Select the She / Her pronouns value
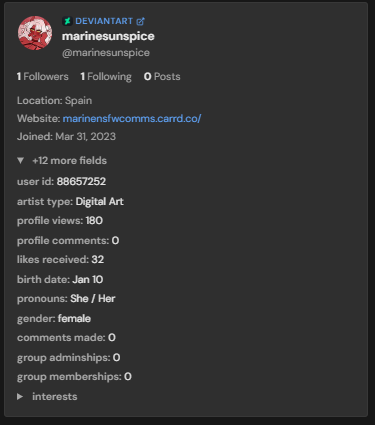The width and height of the screenshot is (375, 425). point(93,298)
